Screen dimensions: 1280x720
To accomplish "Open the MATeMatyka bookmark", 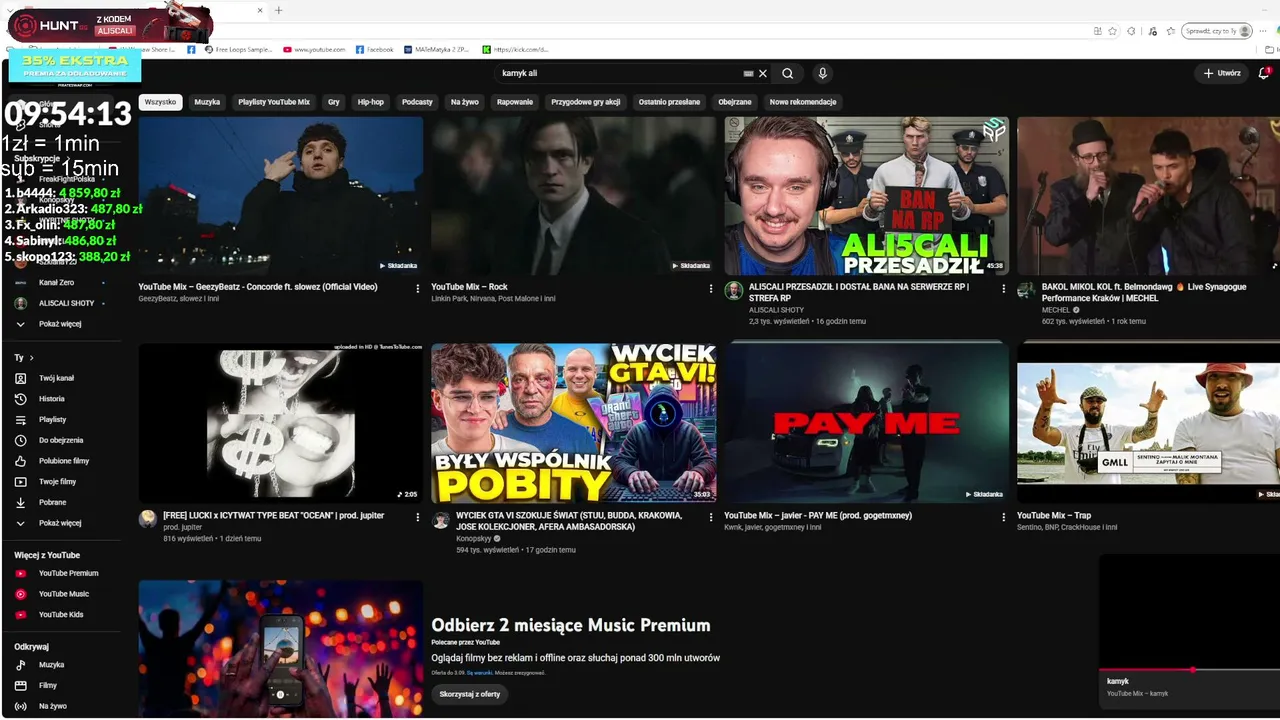I will pos(437,49).
